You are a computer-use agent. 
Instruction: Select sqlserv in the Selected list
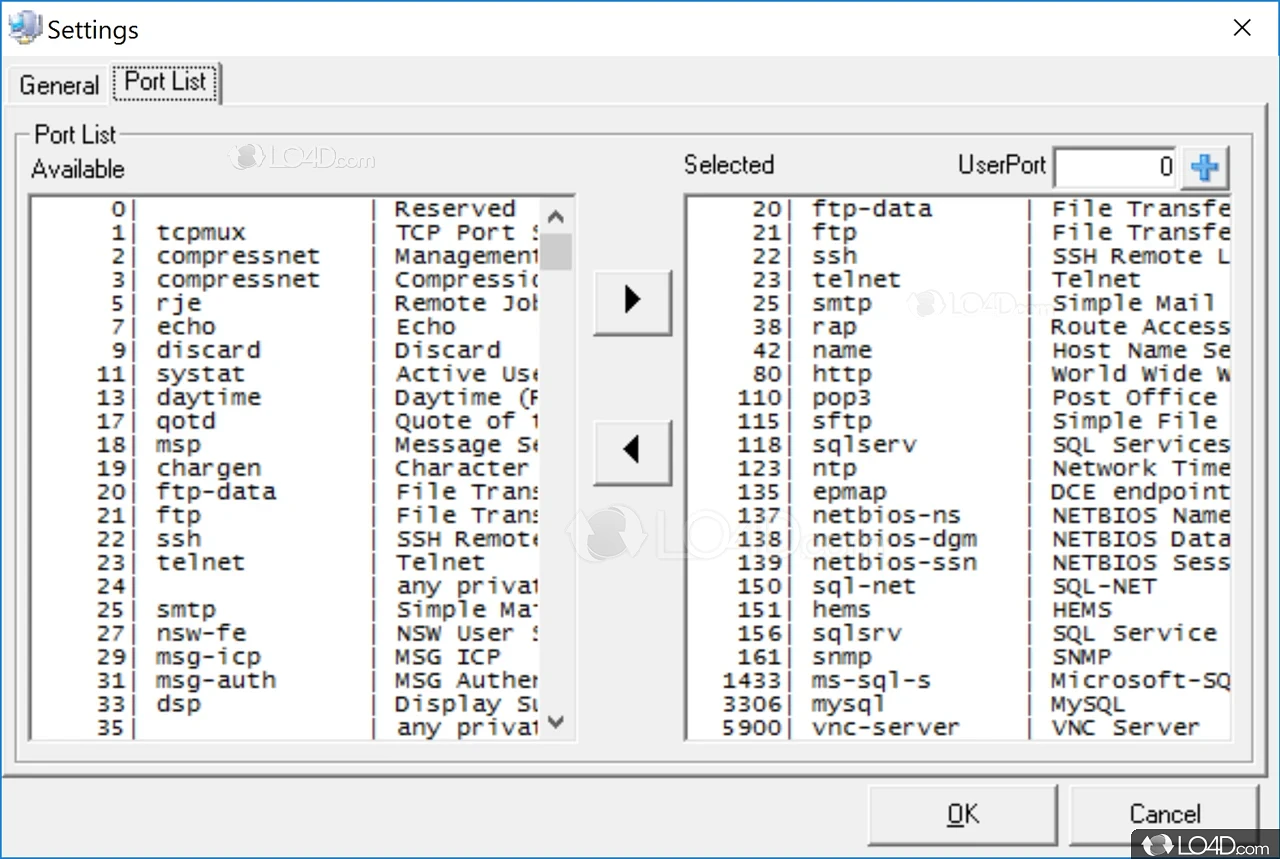coord(958,445)
